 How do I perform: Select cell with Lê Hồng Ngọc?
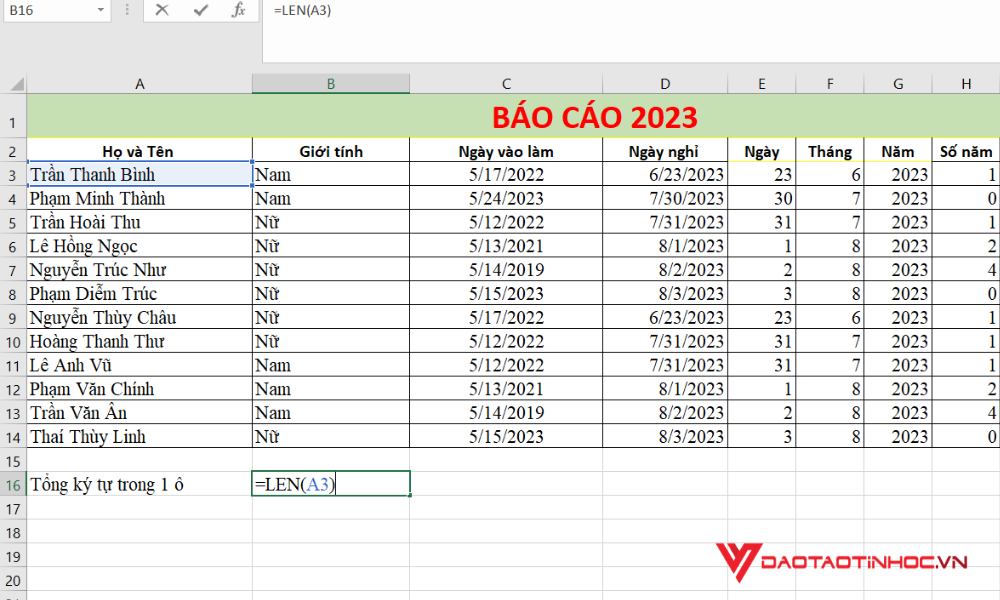[140, 245]
